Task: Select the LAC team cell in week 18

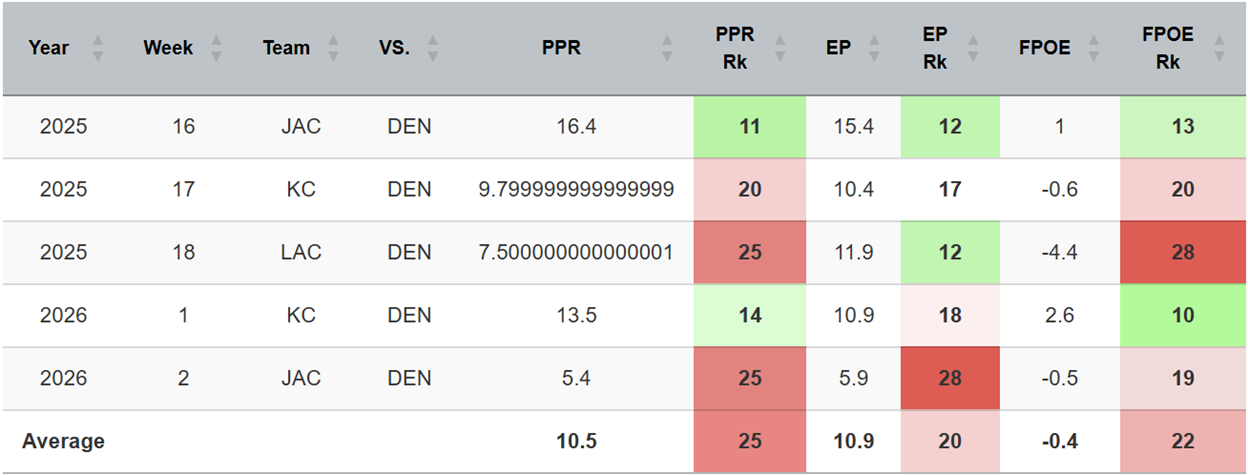Action: (x=301, y=252)
